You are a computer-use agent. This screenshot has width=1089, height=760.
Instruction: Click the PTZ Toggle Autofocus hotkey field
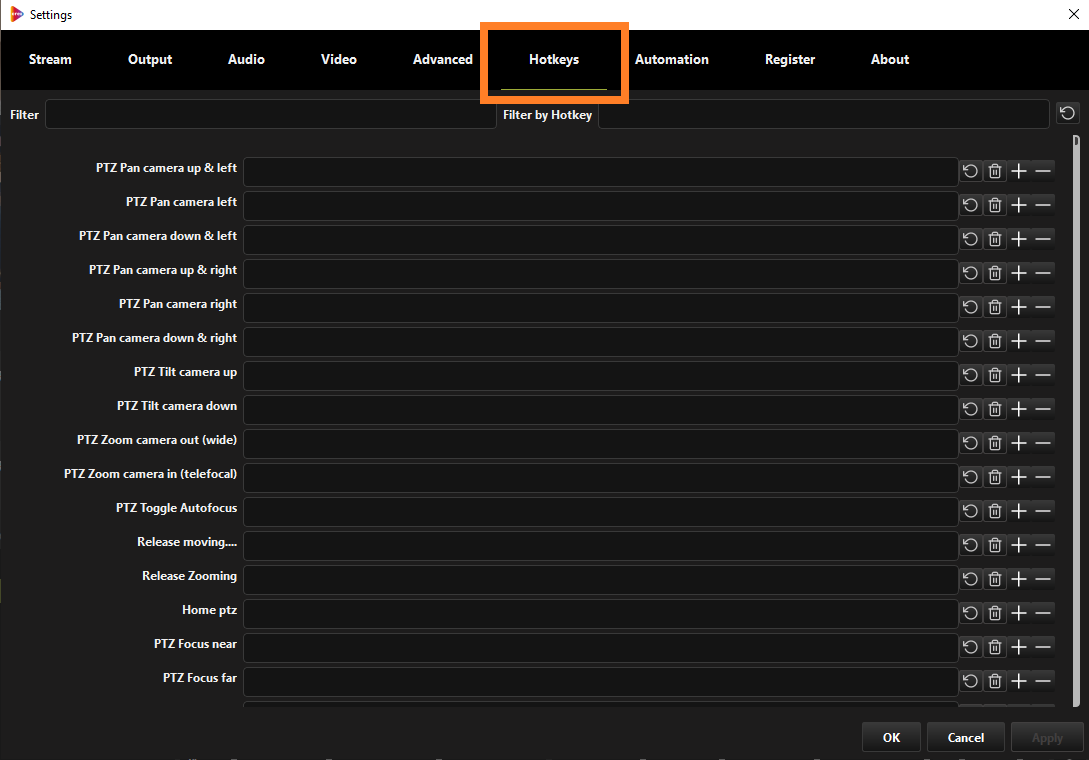tap(601, 512)
